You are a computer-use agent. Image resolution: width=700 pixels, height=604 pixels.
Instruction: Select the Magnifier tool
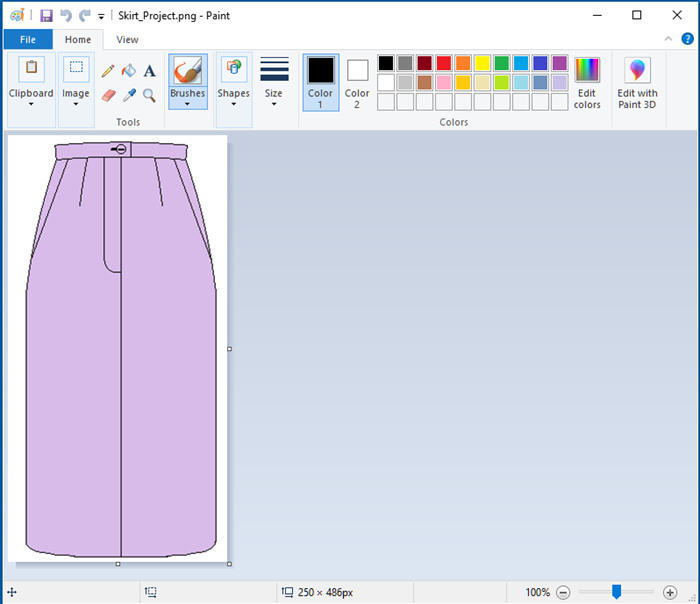pyautogui.click(x=149, y=96)
